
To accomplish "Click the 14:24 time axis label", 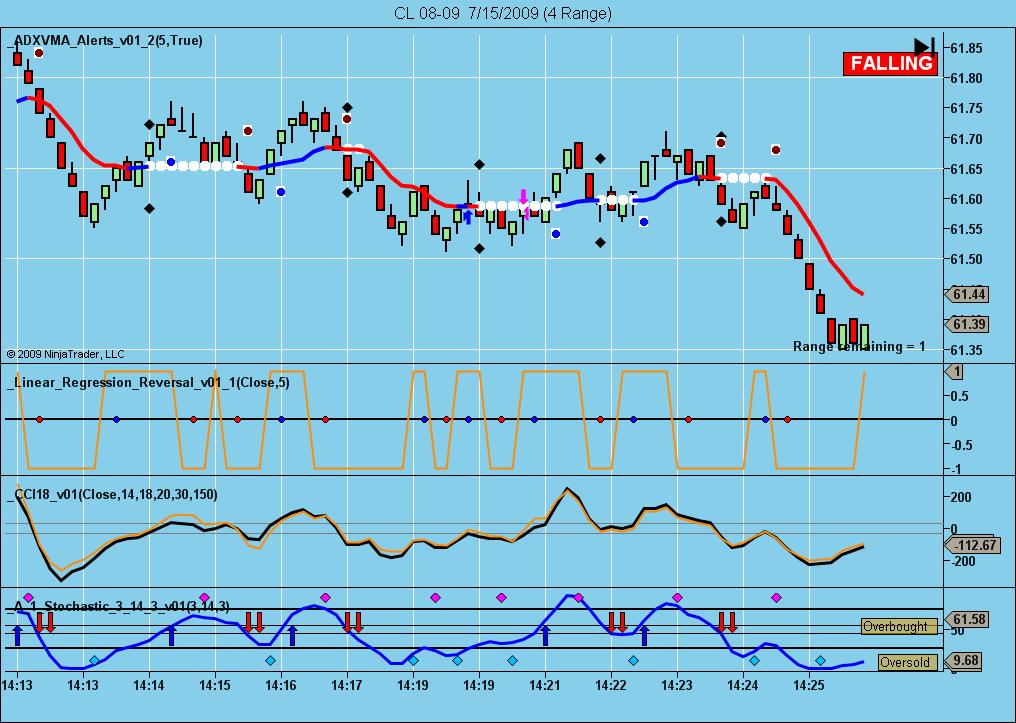I will coord(743,685).
